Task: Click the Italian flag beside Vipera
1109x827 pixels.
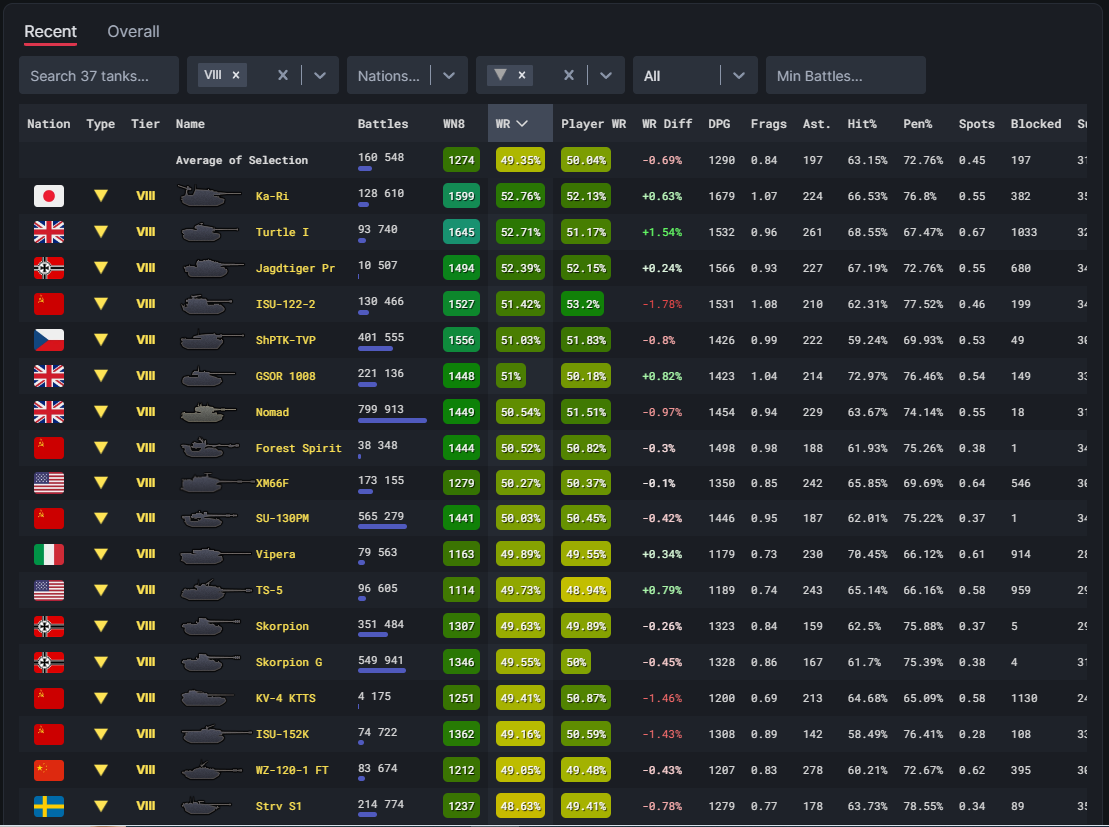Action: [x=48, y=554]
